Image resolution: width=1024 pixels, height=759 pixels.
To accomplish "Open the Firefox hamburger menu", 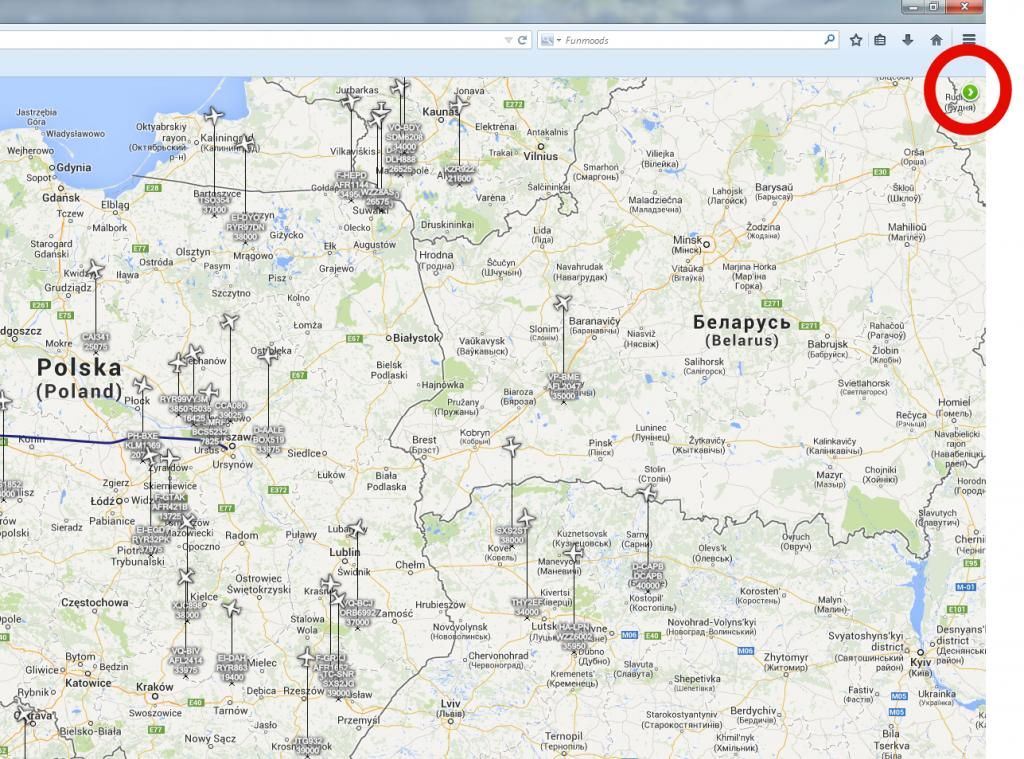I will tap(969, 40).
